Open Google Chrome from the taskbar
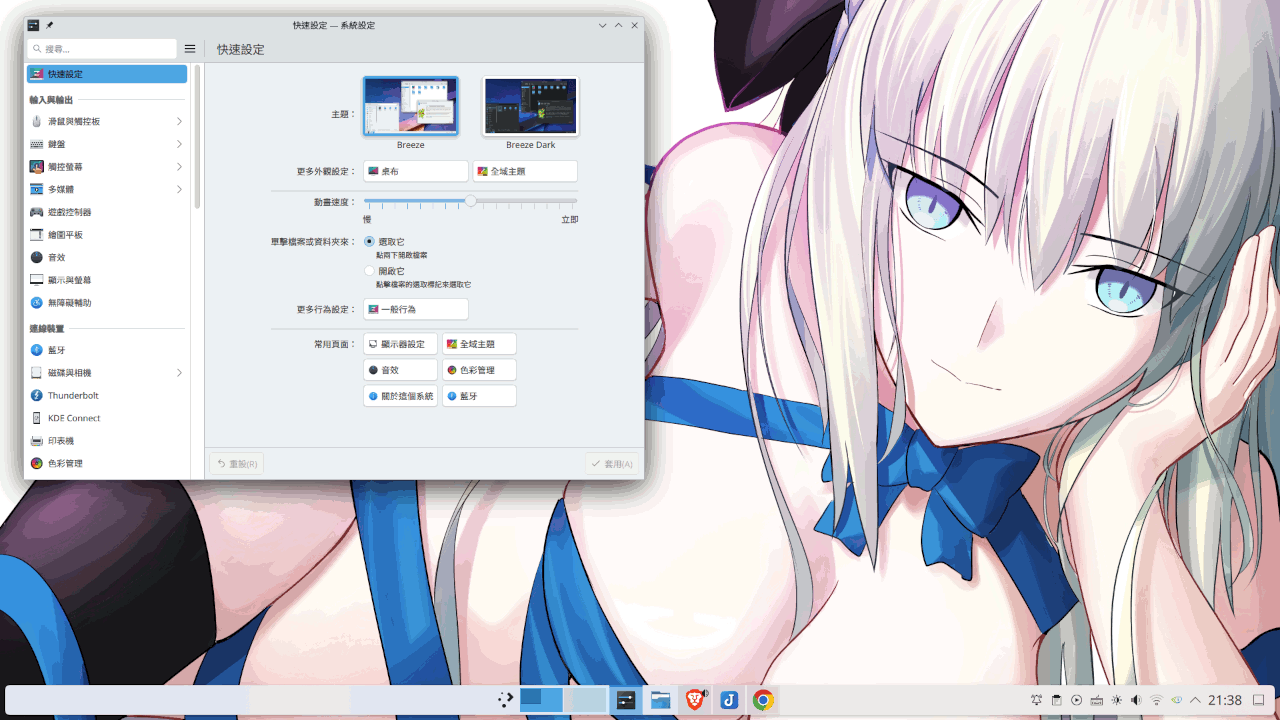This screenshot has width=1280, height=720. pyautogui.click(x=763, y=700)
